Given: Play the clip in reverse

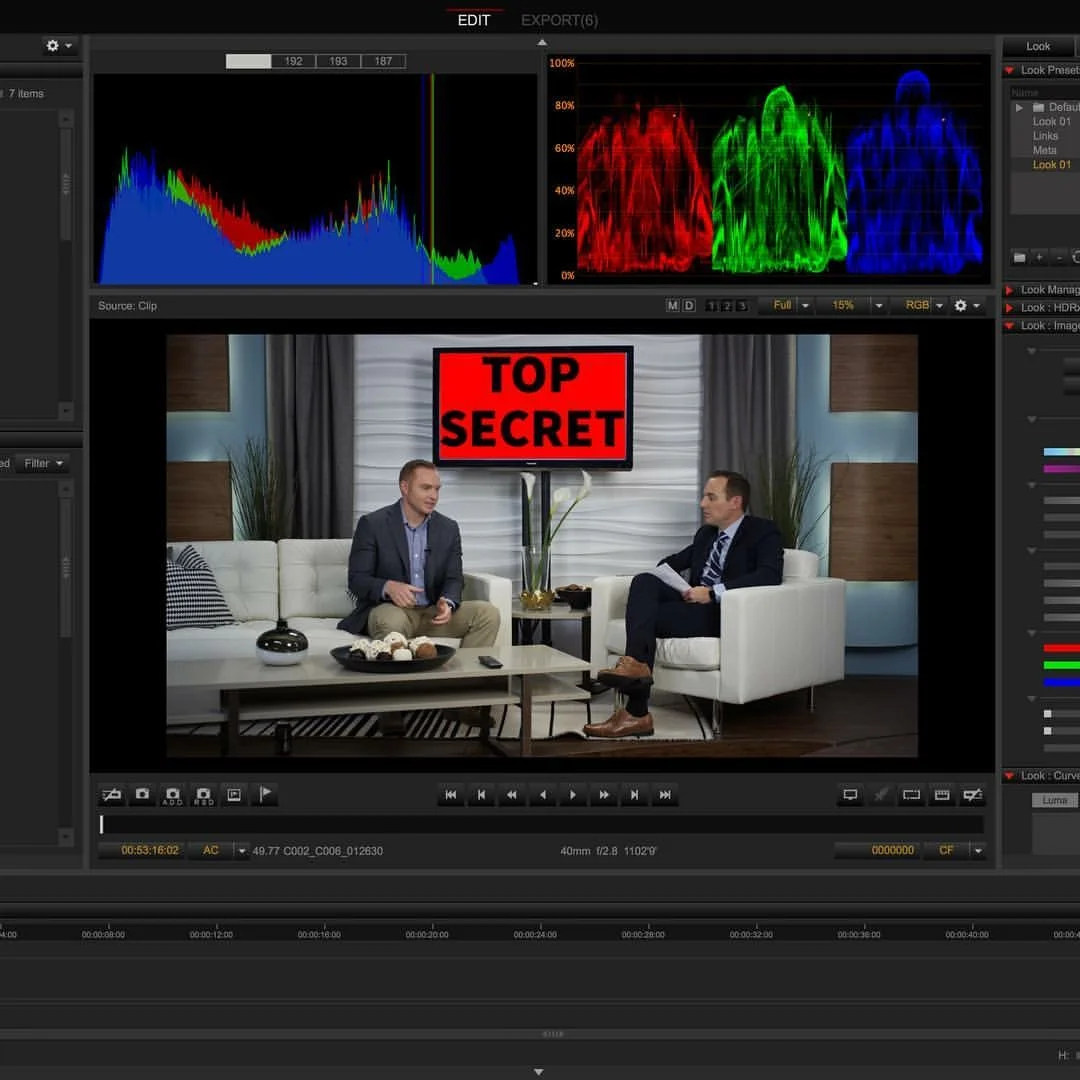Looking at the screenshot, I should pos(543,795).
